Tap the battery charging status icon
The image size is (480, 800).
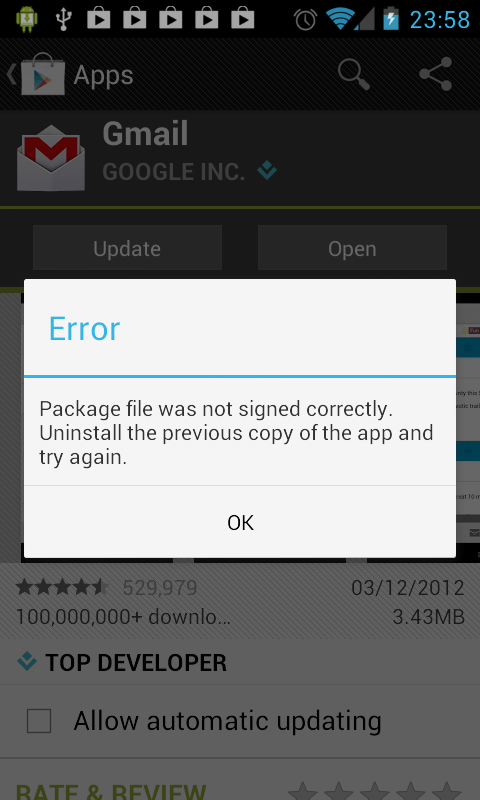point(391,18)
